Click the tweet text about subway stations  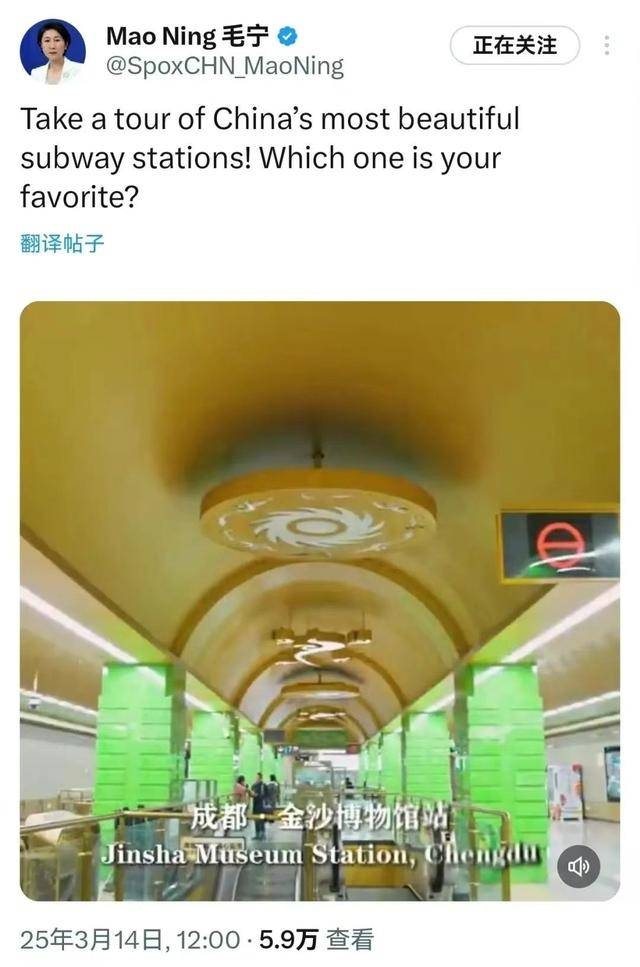(x=270, y=158)
